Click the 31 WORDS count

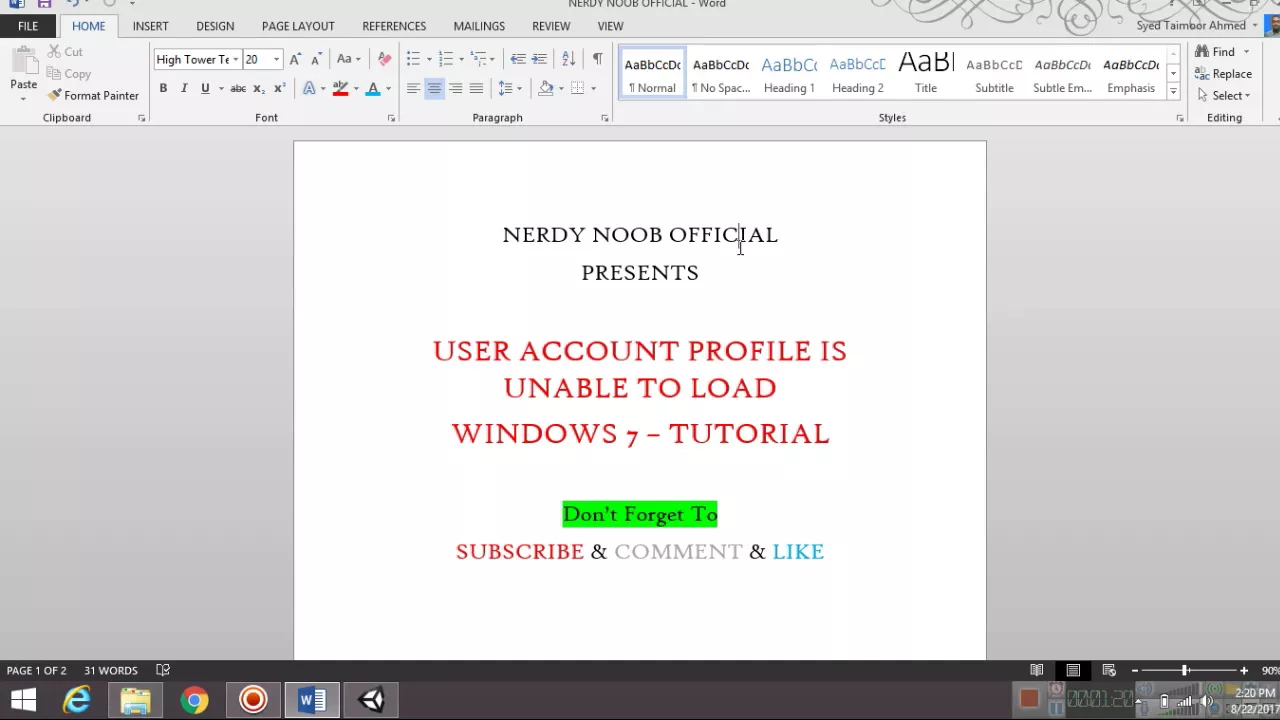[111, 671]
